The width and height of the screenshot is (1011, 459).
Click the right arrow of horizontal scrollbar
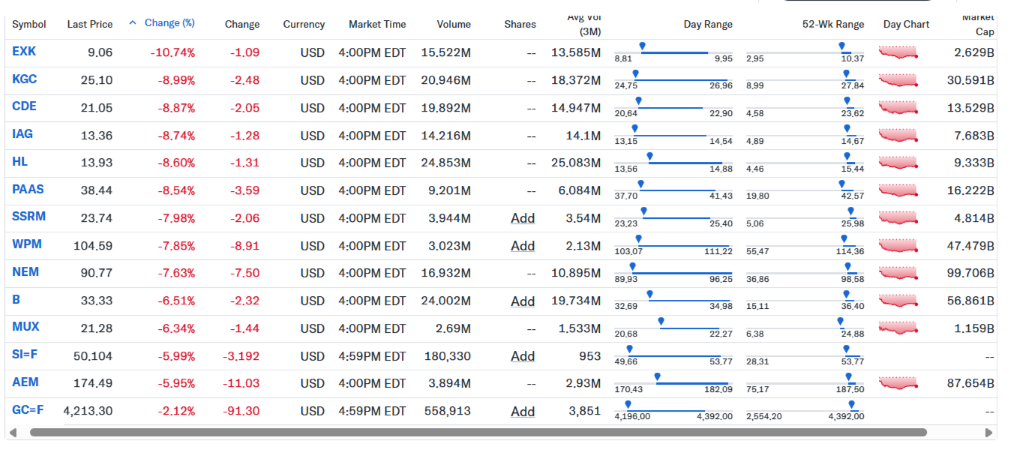[990, 432]
